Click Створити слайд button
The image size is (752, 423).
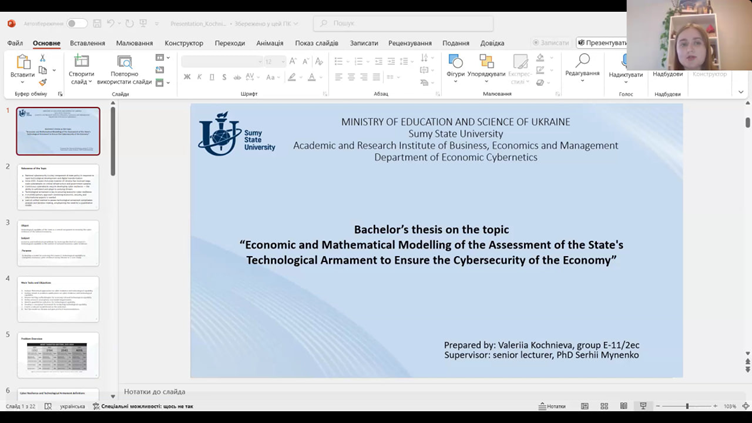pos(81,70)
